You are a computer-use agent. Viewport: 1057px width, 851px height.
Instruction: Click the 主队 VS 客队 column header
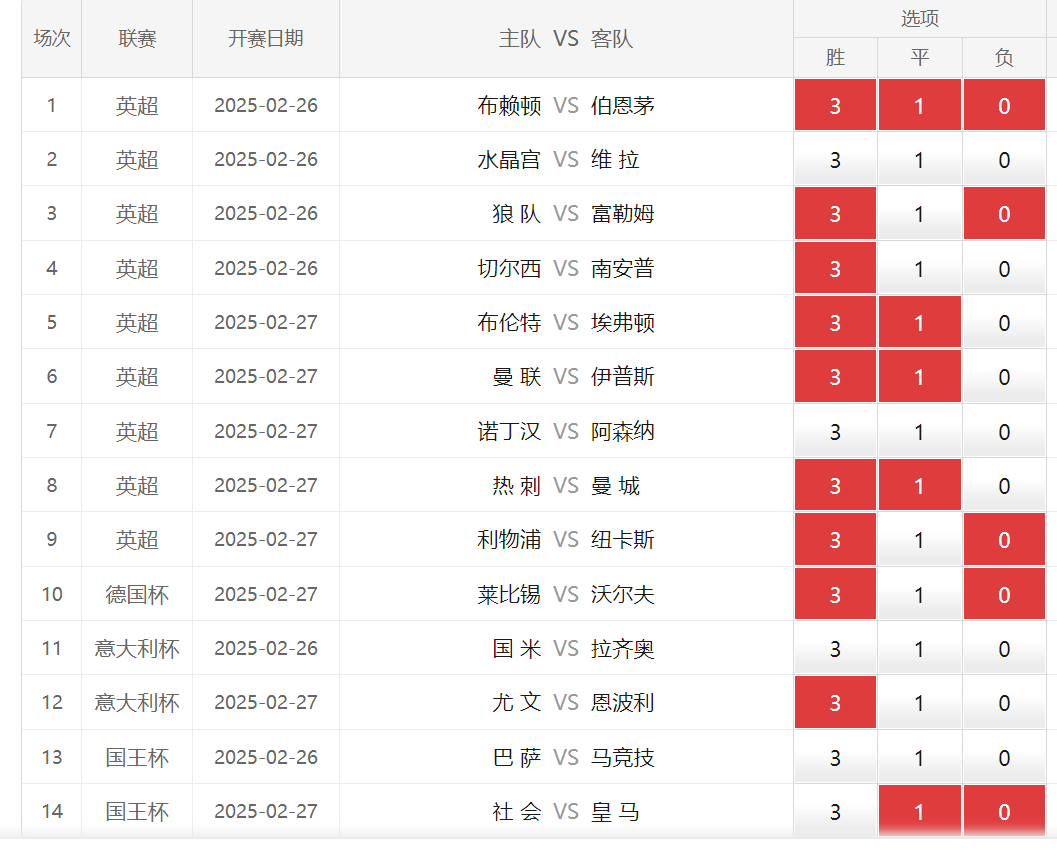[566, 38]
